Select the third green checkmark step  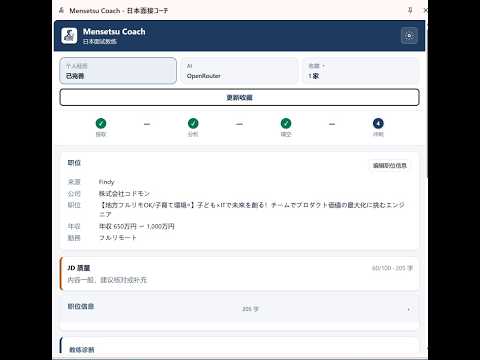286,124
